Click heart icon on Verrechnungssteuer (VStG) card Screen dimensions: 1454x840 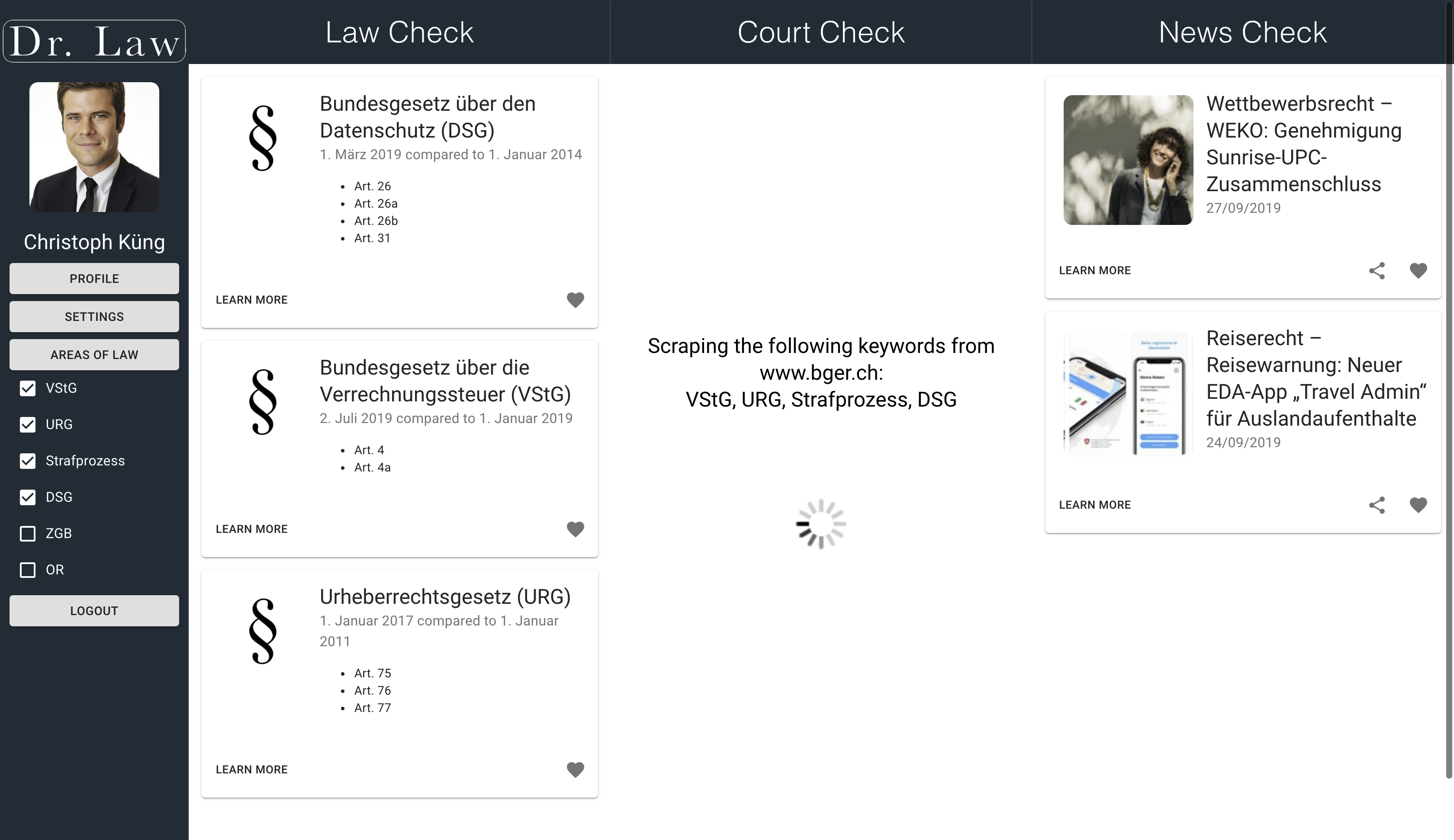pos(575,529)
